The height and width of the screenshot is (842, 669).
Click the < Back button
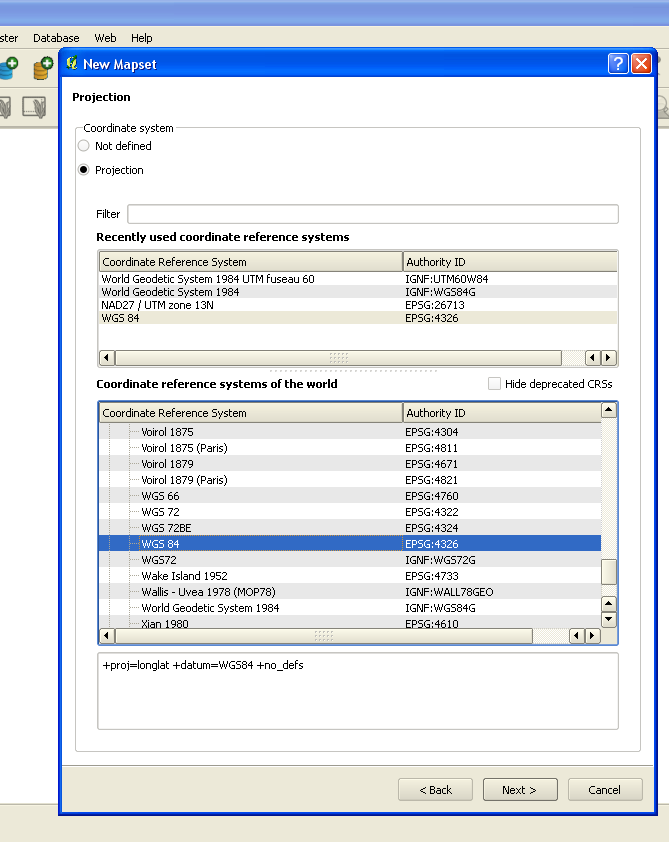[x=435, y=789]
